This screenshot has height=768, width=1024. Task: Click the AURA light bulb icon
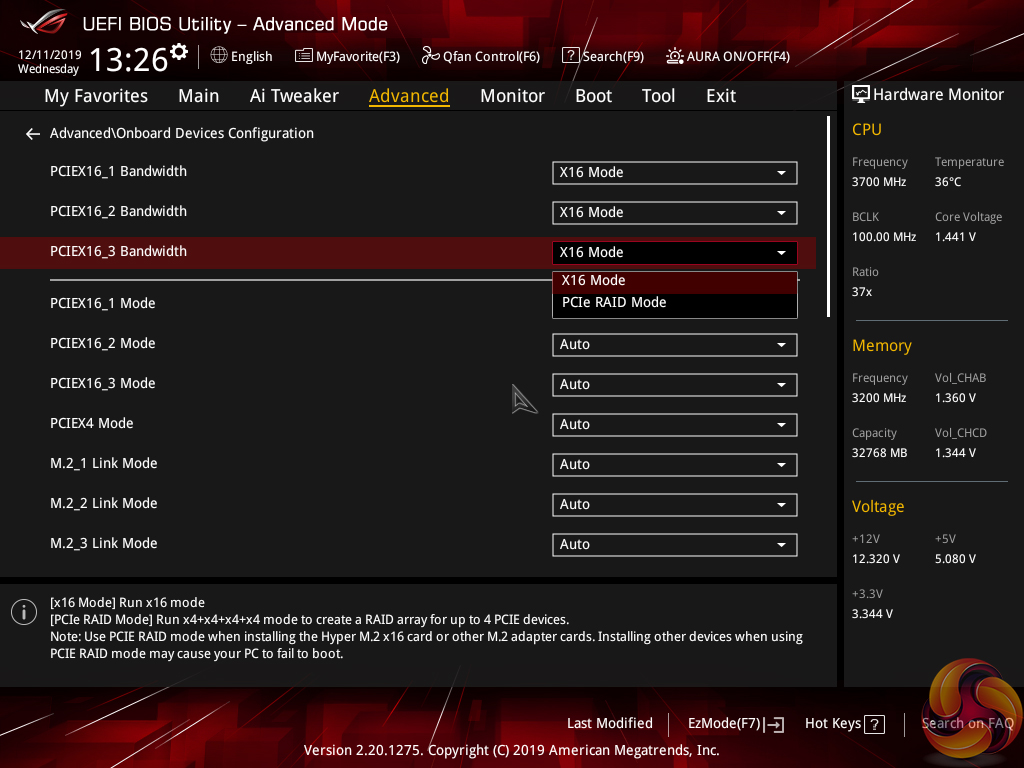coord(675,56)
